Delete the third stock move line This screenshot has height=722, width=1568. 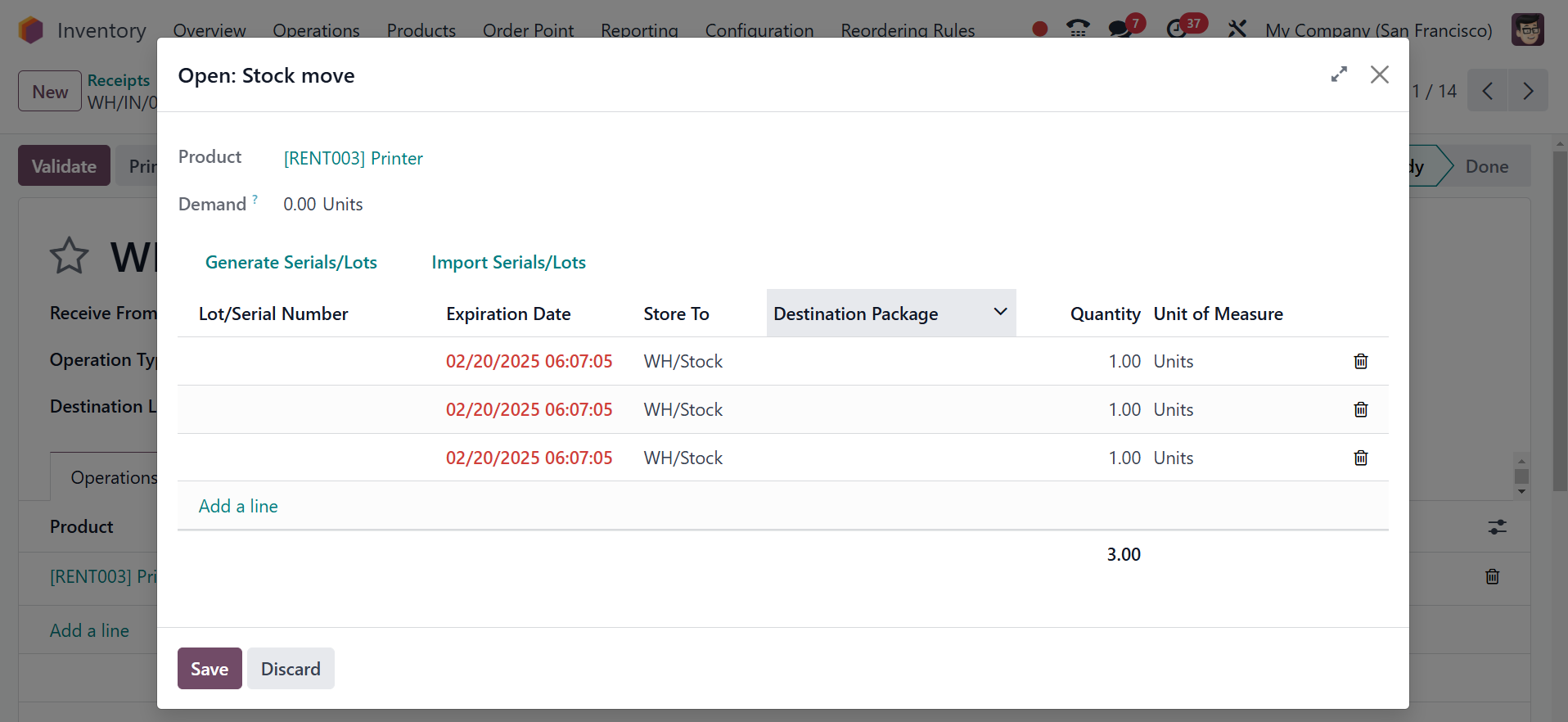point(1360,458)
